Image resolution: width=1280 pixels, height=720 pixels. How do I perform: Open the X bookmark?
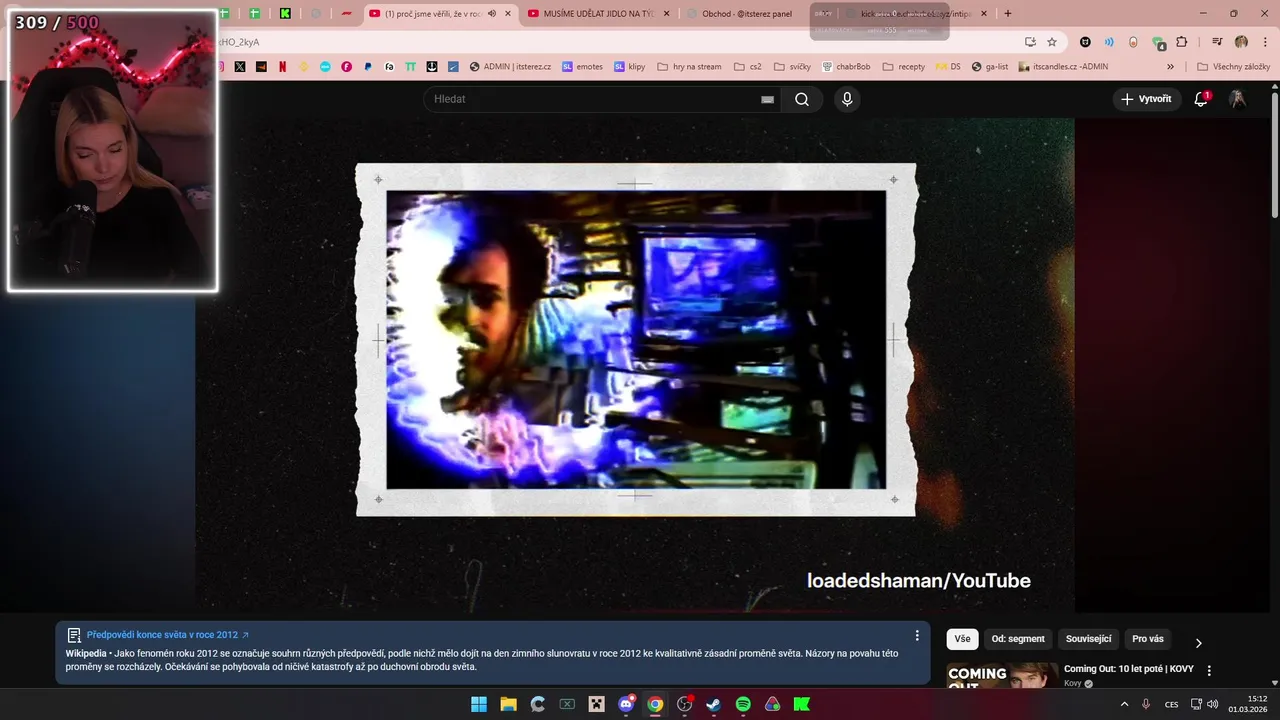pos(240,67)
